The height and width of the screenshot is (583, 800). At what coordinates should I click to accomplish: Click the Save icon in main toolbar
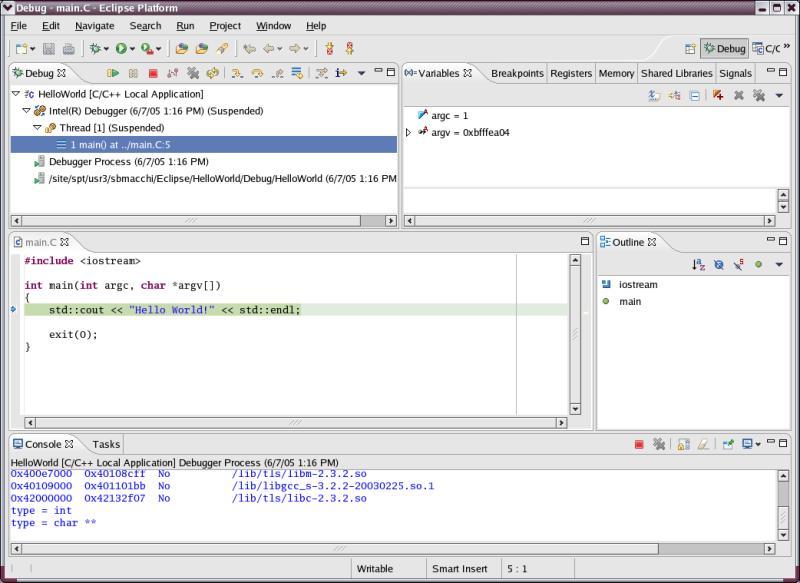tap(49, 49)
